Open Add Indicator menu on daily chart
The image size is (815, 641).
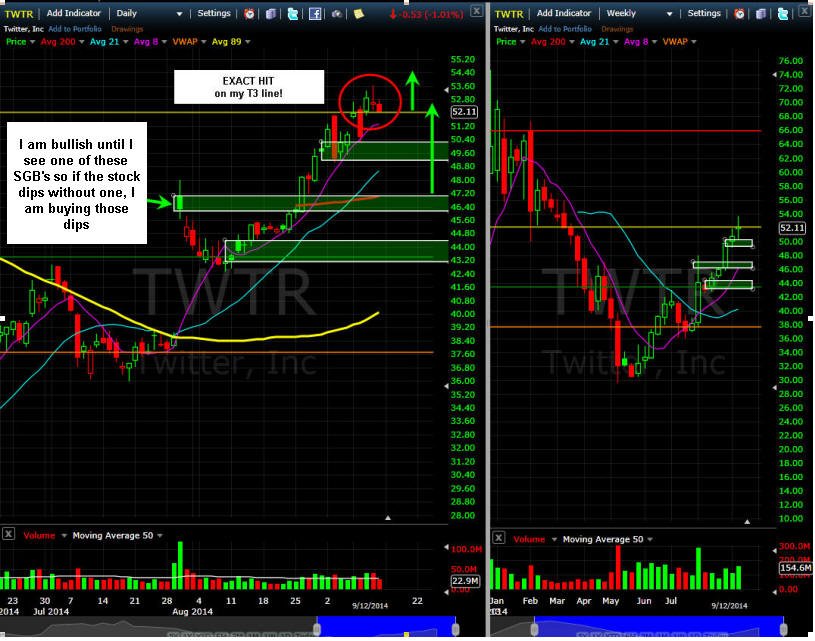74,13
